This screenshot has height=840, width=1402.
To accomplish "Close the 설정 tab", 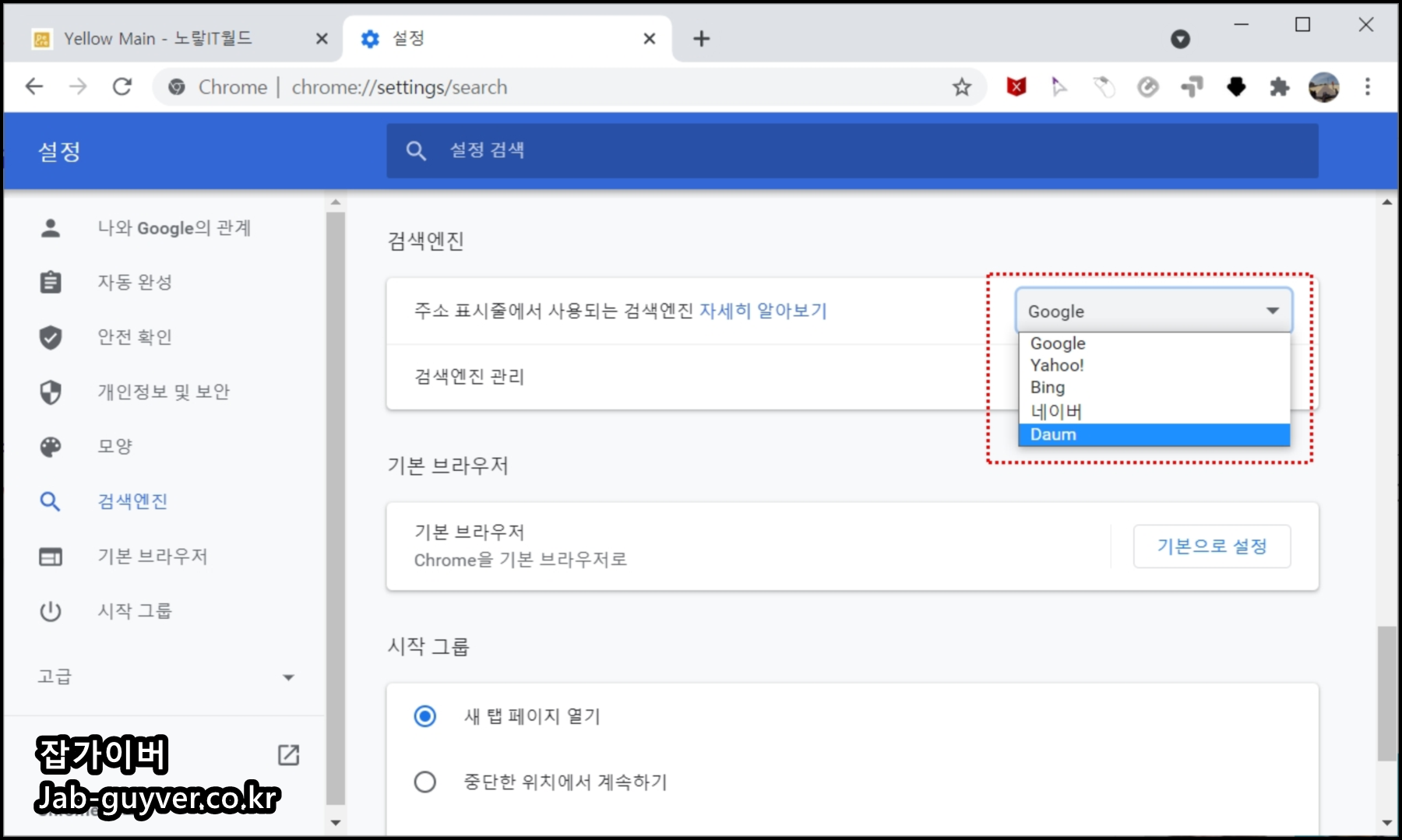I will tap(650, 39).
